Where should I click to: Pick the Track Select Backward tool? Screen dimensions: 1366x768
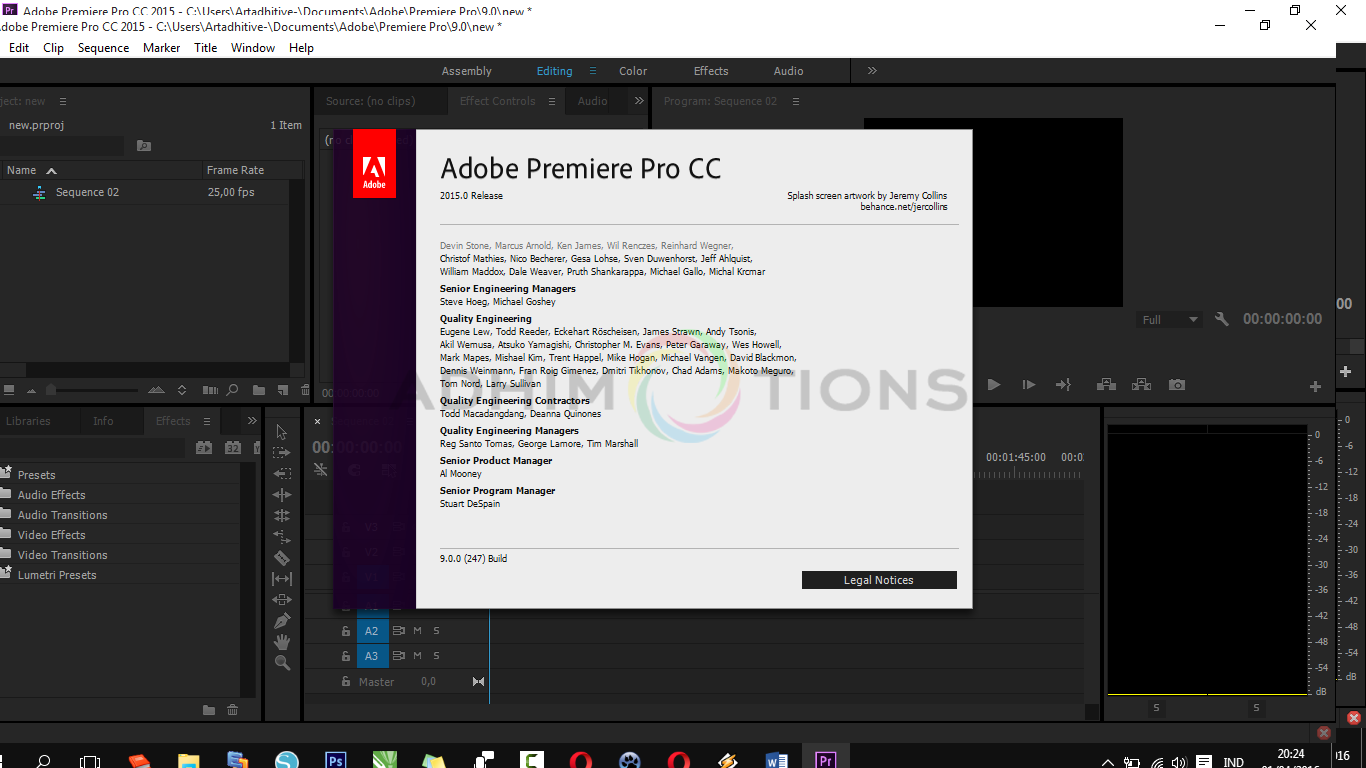(x=282, y=474)
